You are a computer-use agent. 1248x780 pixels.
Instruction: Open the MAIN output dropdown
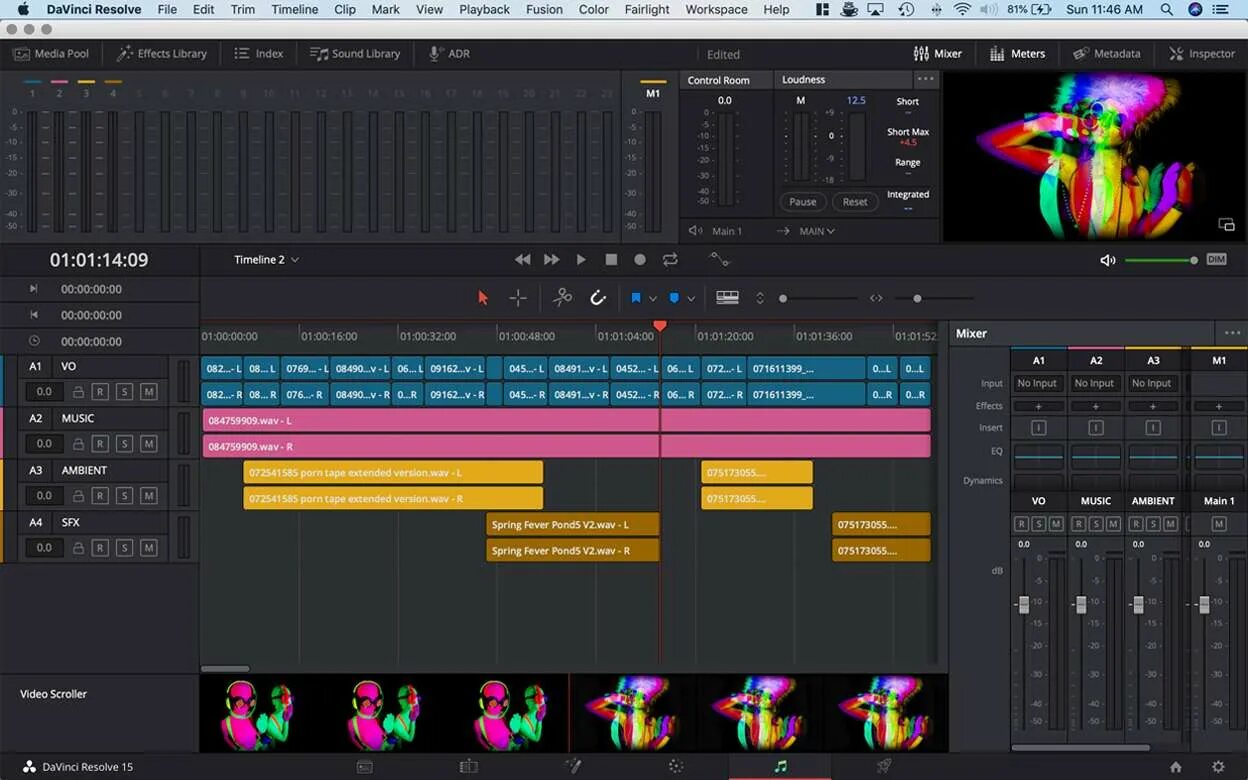(x=817, y=231)
